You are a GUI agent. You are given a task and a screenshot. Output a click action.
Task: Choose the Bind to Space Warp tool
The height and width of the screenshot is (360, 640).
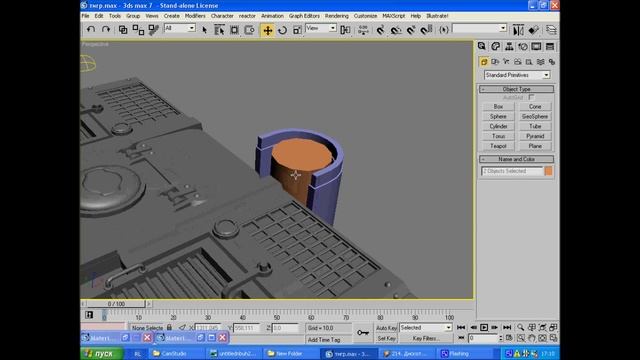click(x=153, y=30)
